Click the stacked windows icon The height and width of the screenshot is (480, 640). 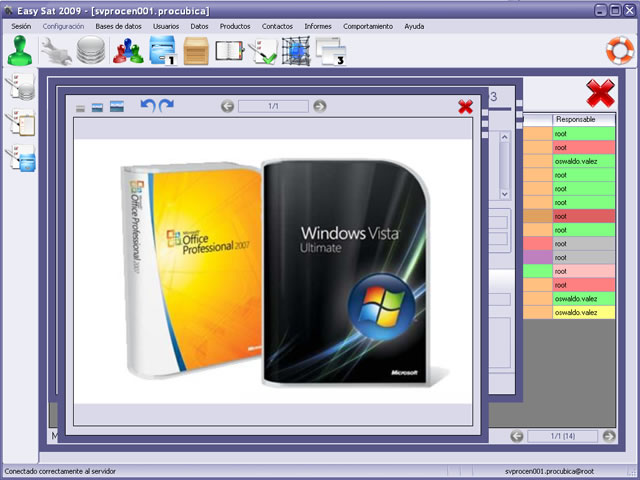331,51
